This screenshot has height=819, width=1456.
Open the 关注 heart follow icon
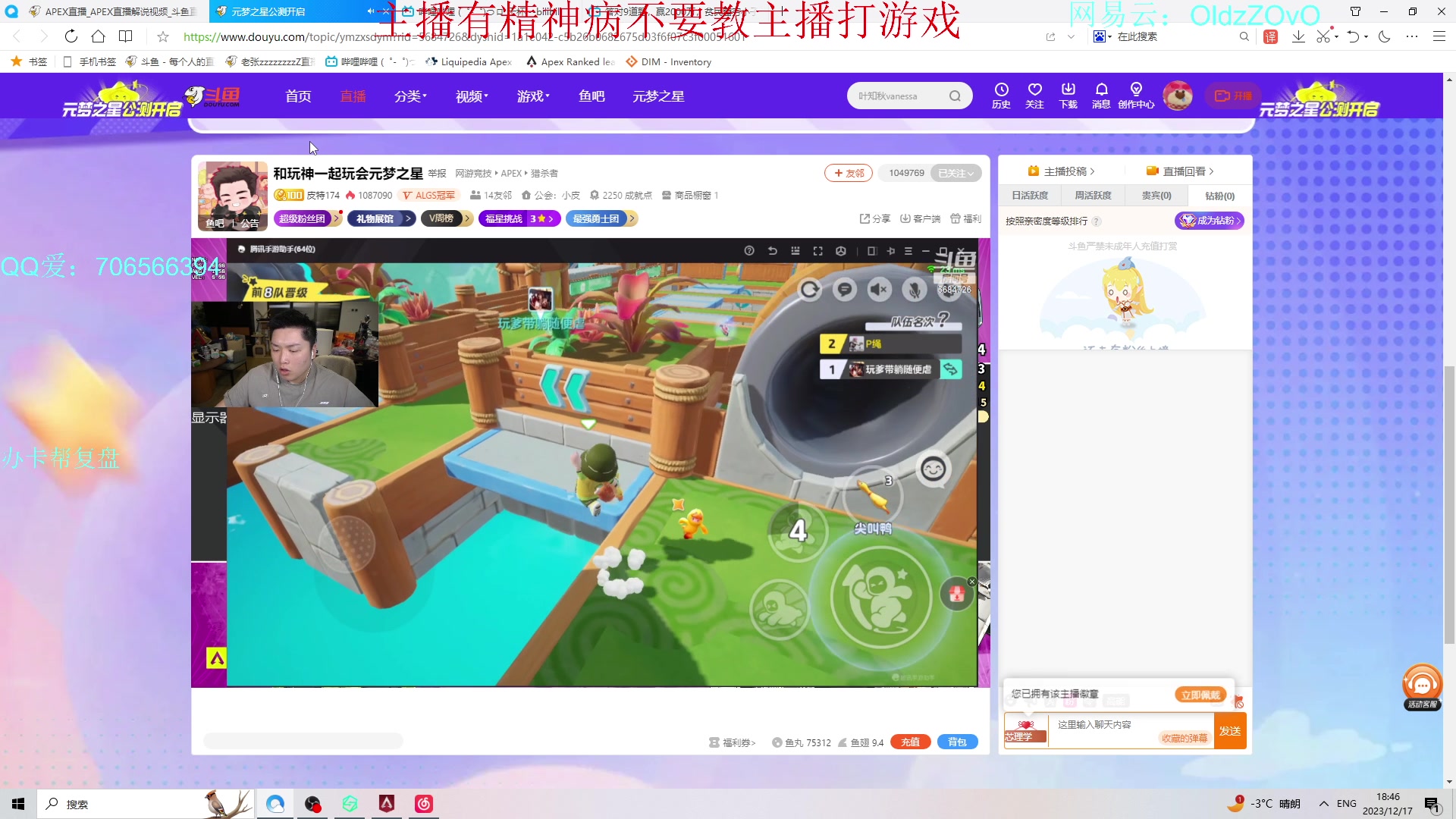tap(1034, 96)
